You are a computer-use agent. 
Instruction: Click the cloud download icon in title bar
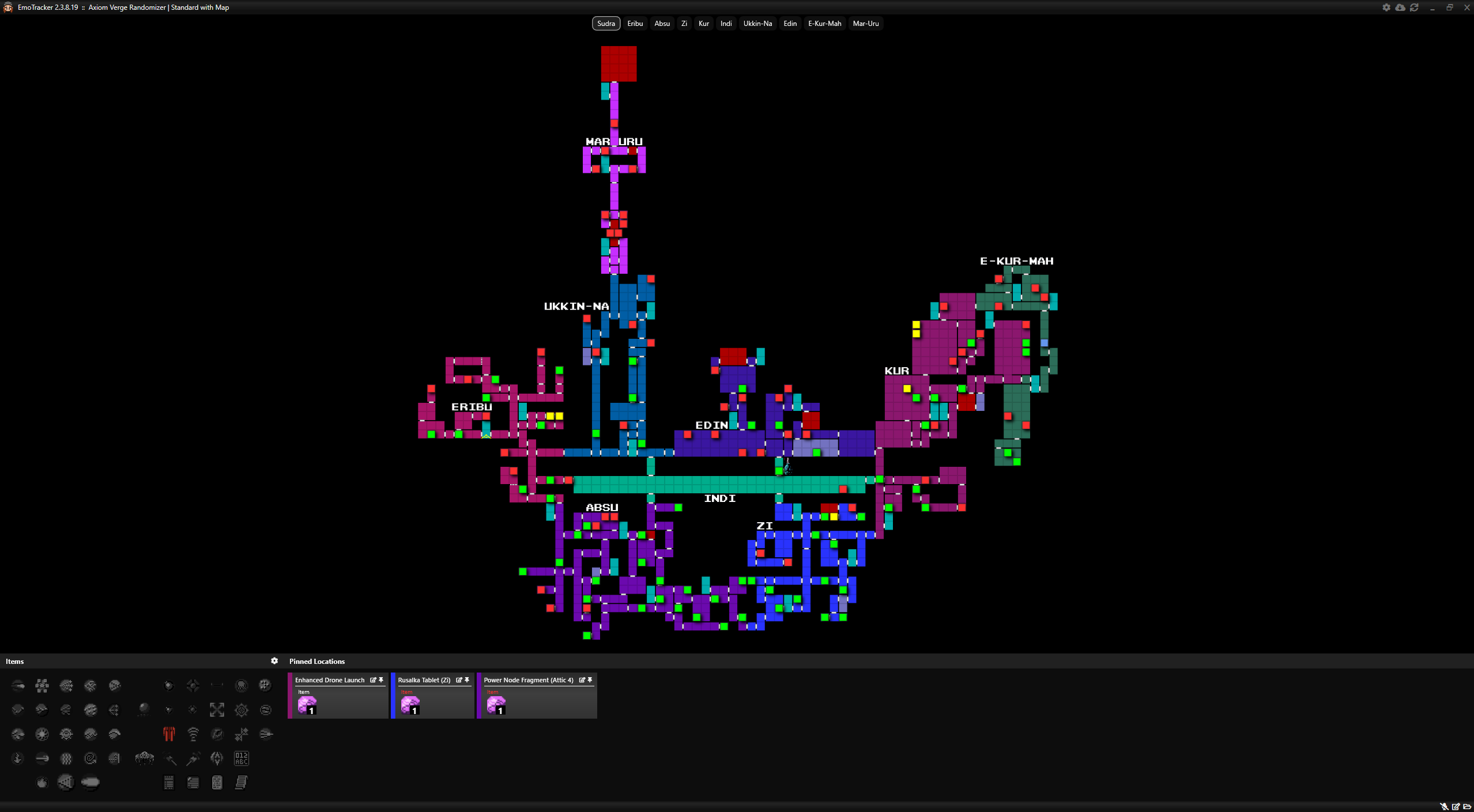[x=1400, y=7]
